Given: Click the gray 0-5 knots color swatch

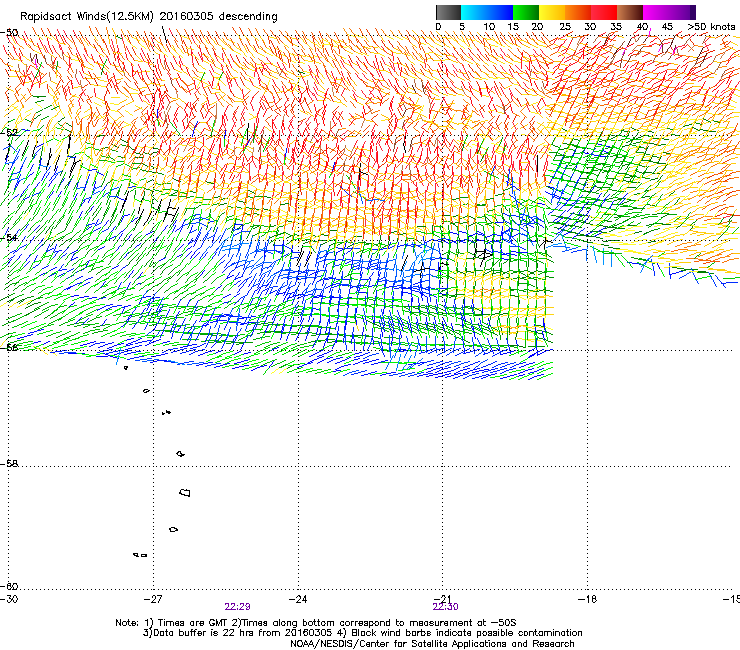Looking at the screenshot, I should [x=448, y=12].
